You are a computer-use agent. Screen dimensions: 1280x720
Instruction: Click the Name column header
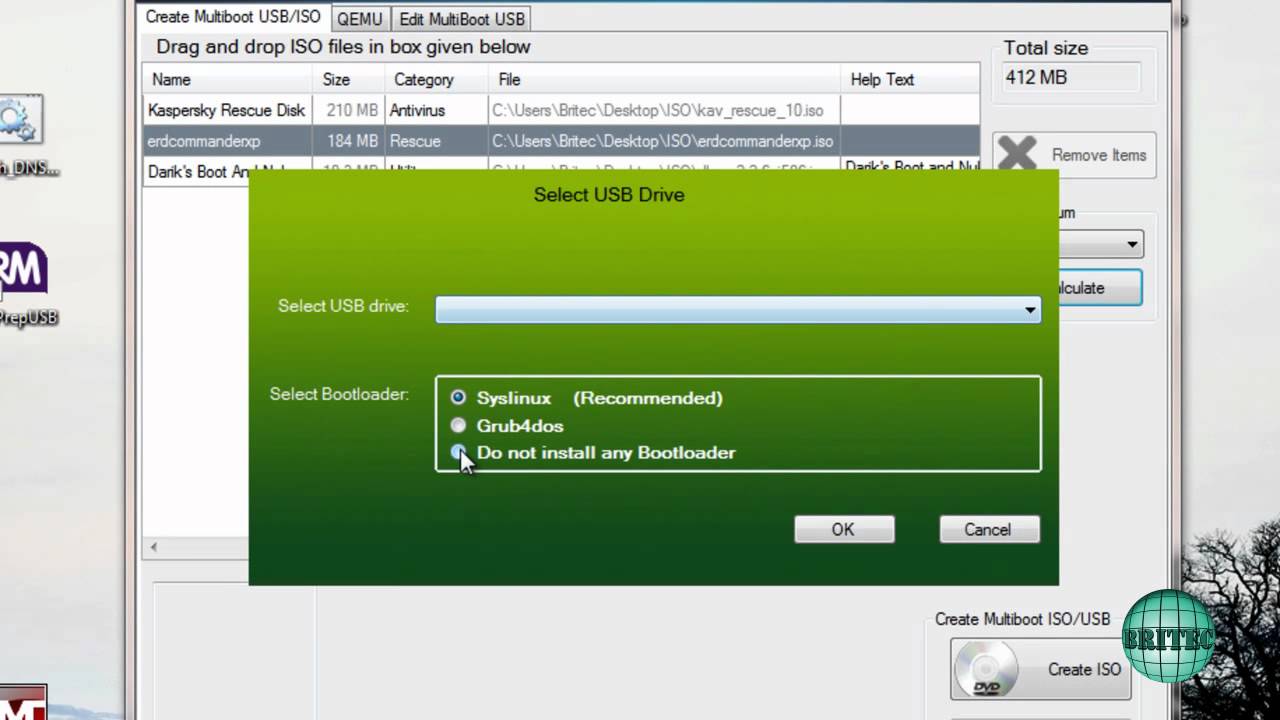(228, 79)
